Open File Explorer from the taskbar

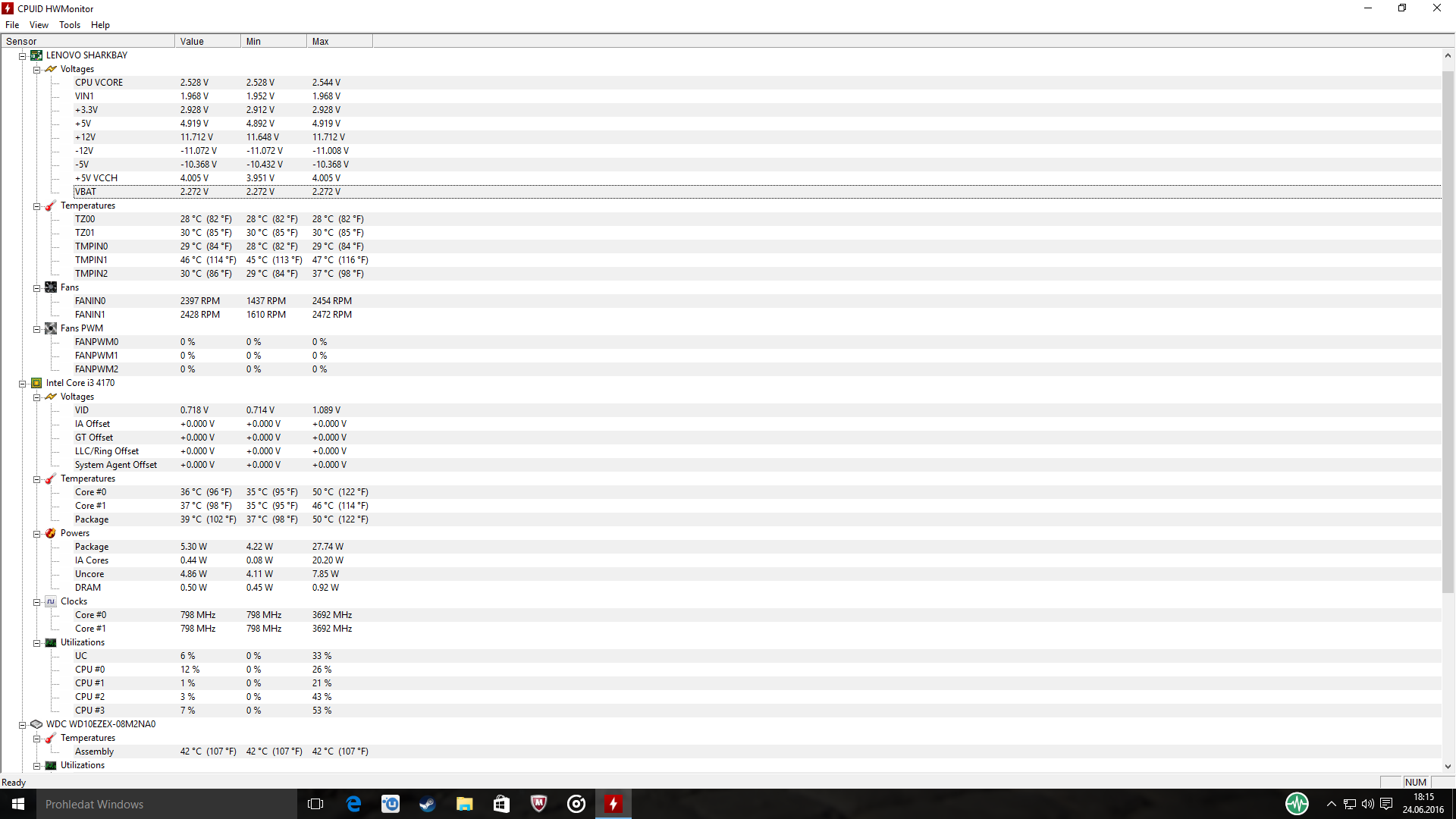click(465, 804)
